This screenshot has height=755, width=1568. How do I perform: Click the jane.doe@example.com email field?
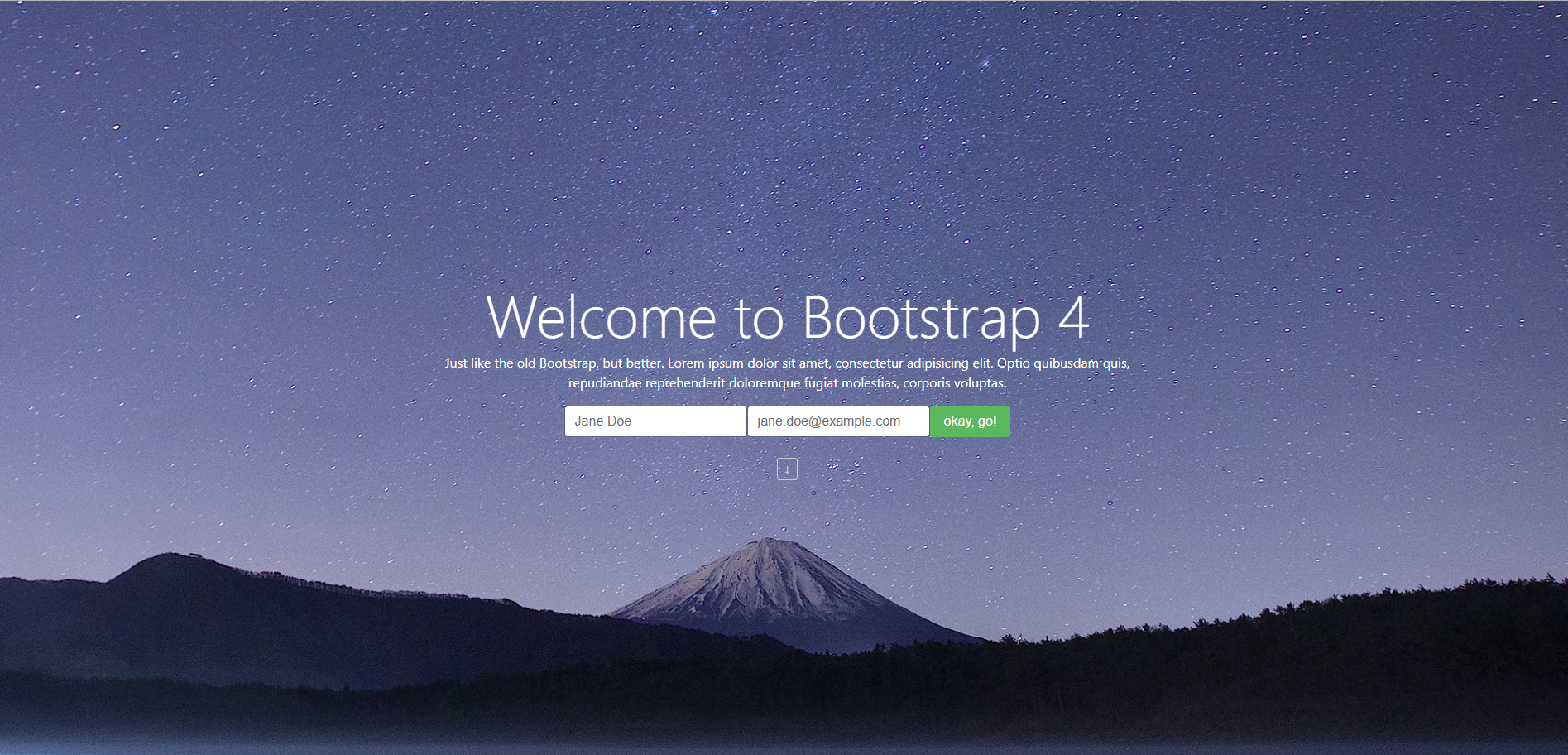[838, 421]
